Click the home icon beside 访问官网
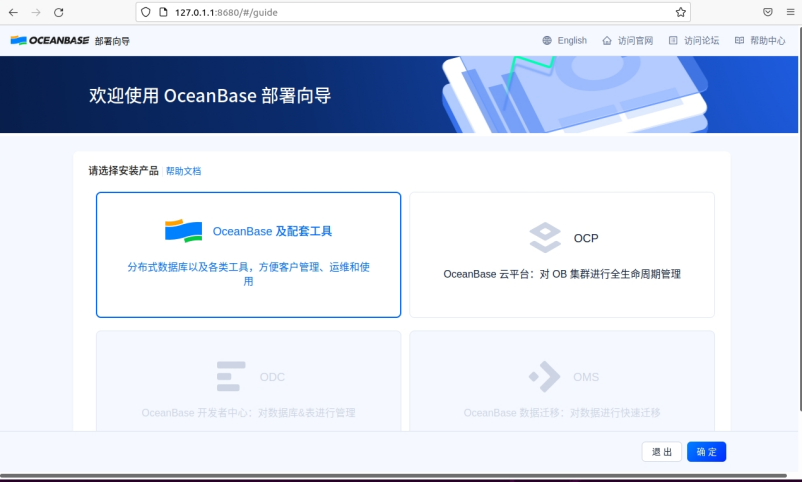803x483 pixels. tap(607, 40)
